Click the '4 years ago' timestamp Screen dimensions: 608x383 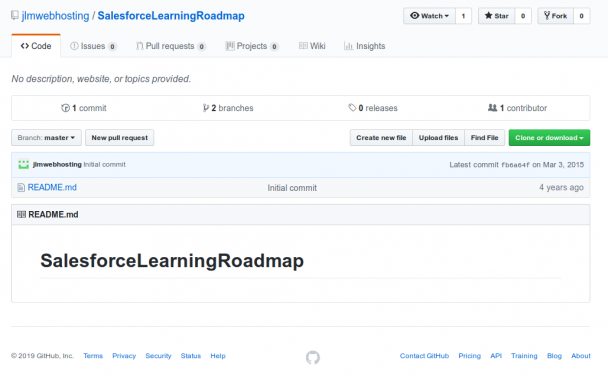tap(561, 188)
